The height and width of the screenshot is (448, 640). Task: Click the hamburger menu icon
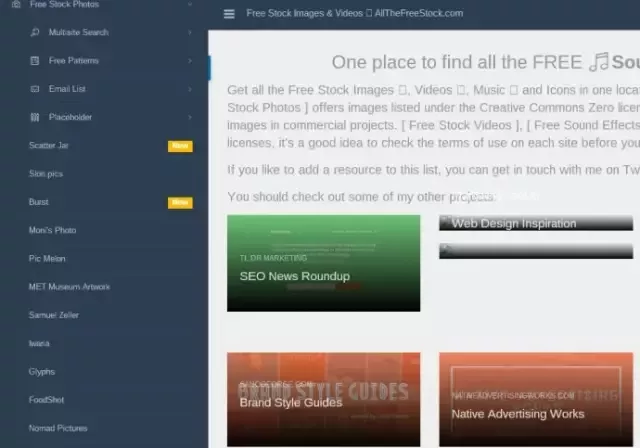point(229,14)
